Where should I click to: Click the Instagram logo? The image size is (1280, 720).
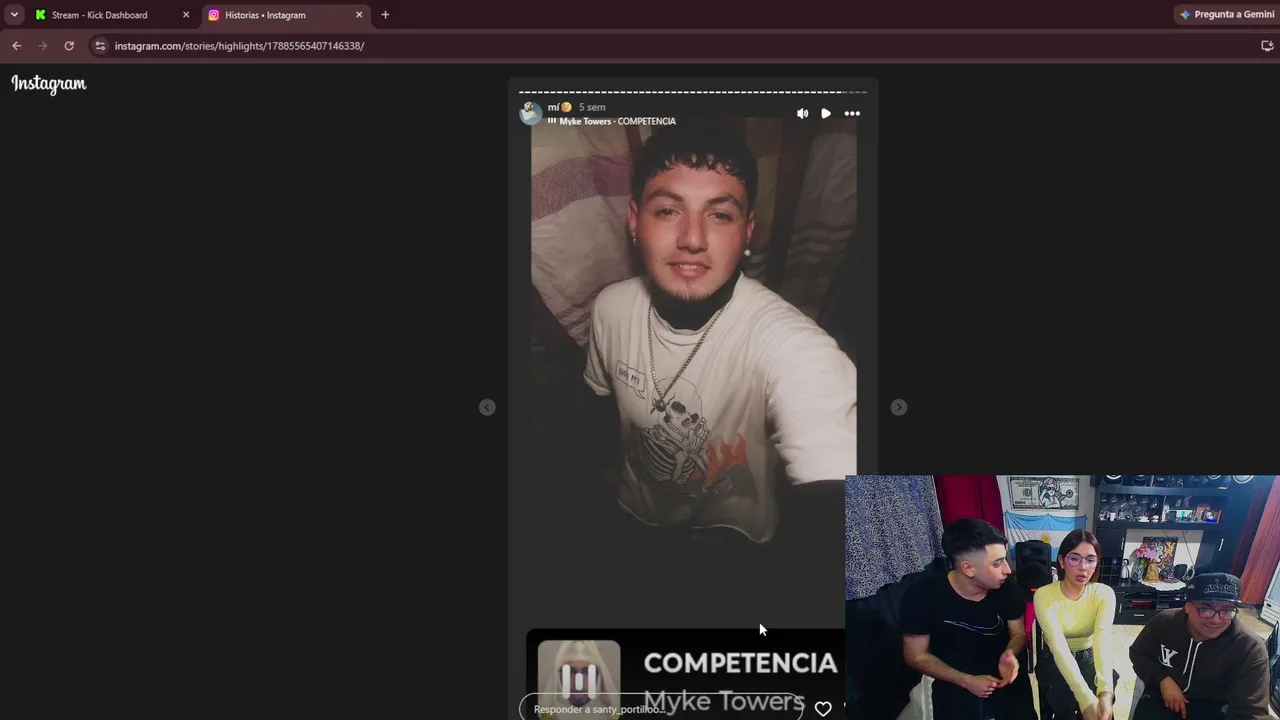[49, 84]
